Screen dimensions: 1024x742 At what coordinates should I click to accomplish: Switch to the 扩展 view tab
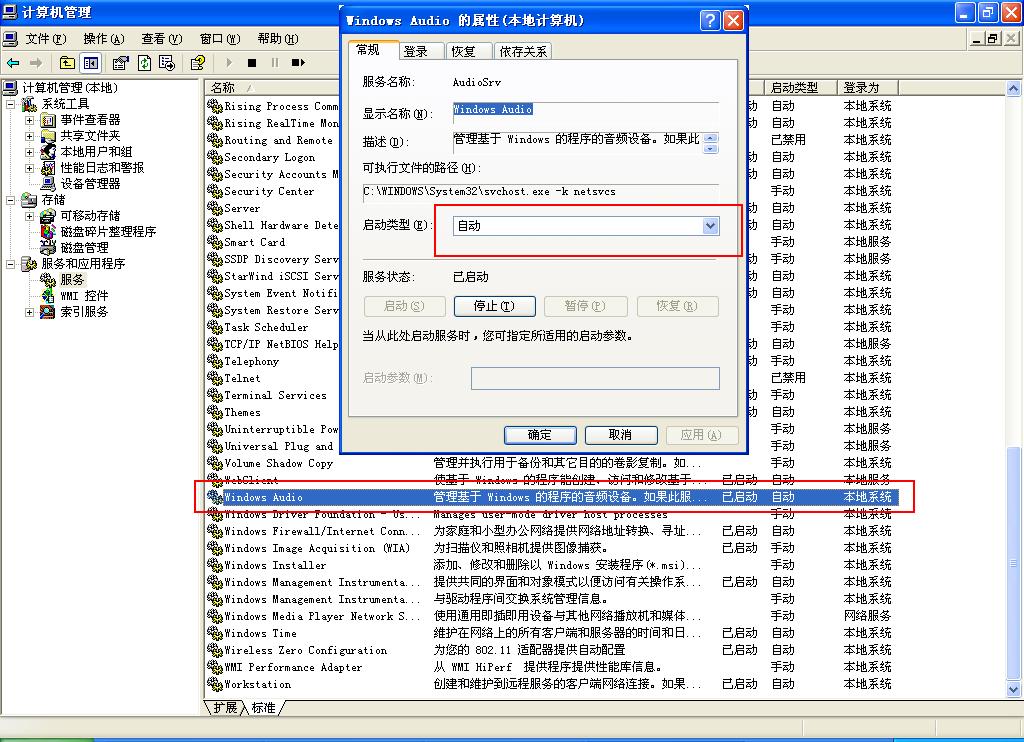coord(225,707)
